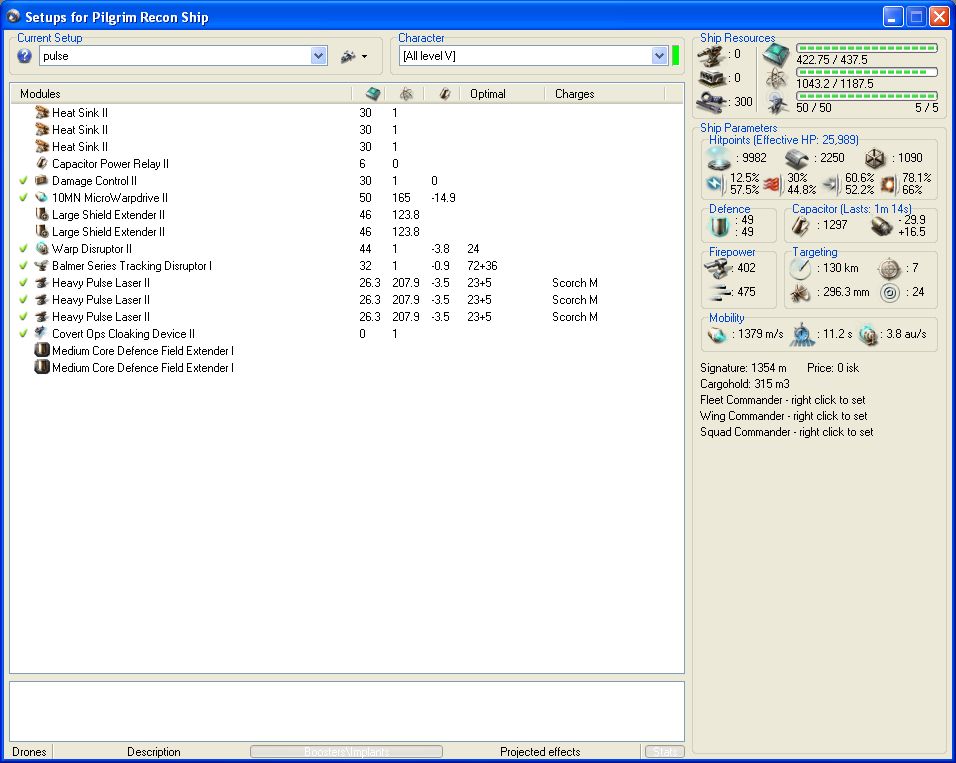Image resolution: width=956 pixels, height=763 pixels.
Task: Click the explosive resistance icon in Hitpoints
Action: point(888,184)
